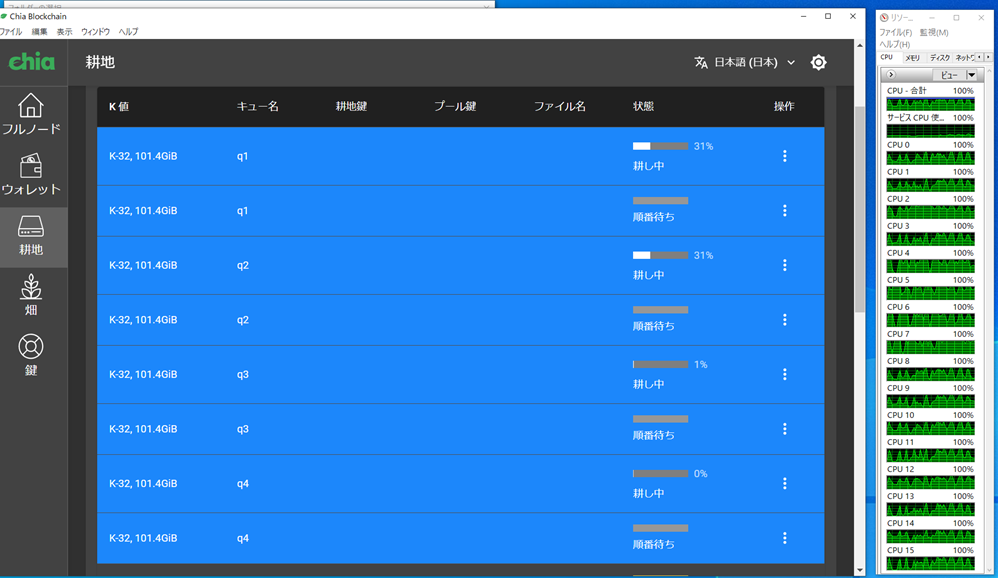998x578 pixels.
Task: Open actions menu for first q1 plot at 31%
Action: (785, 156)
